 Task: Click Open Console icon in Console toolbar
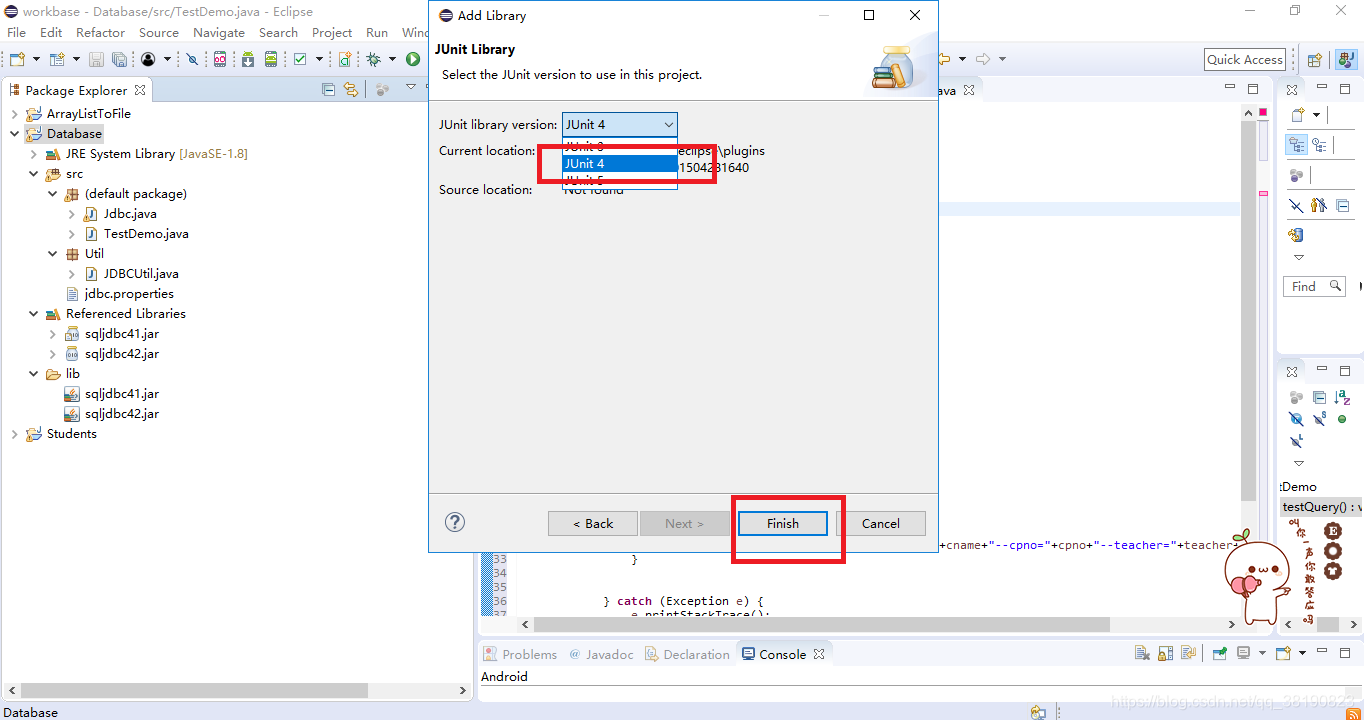(x=1281, y=654)
